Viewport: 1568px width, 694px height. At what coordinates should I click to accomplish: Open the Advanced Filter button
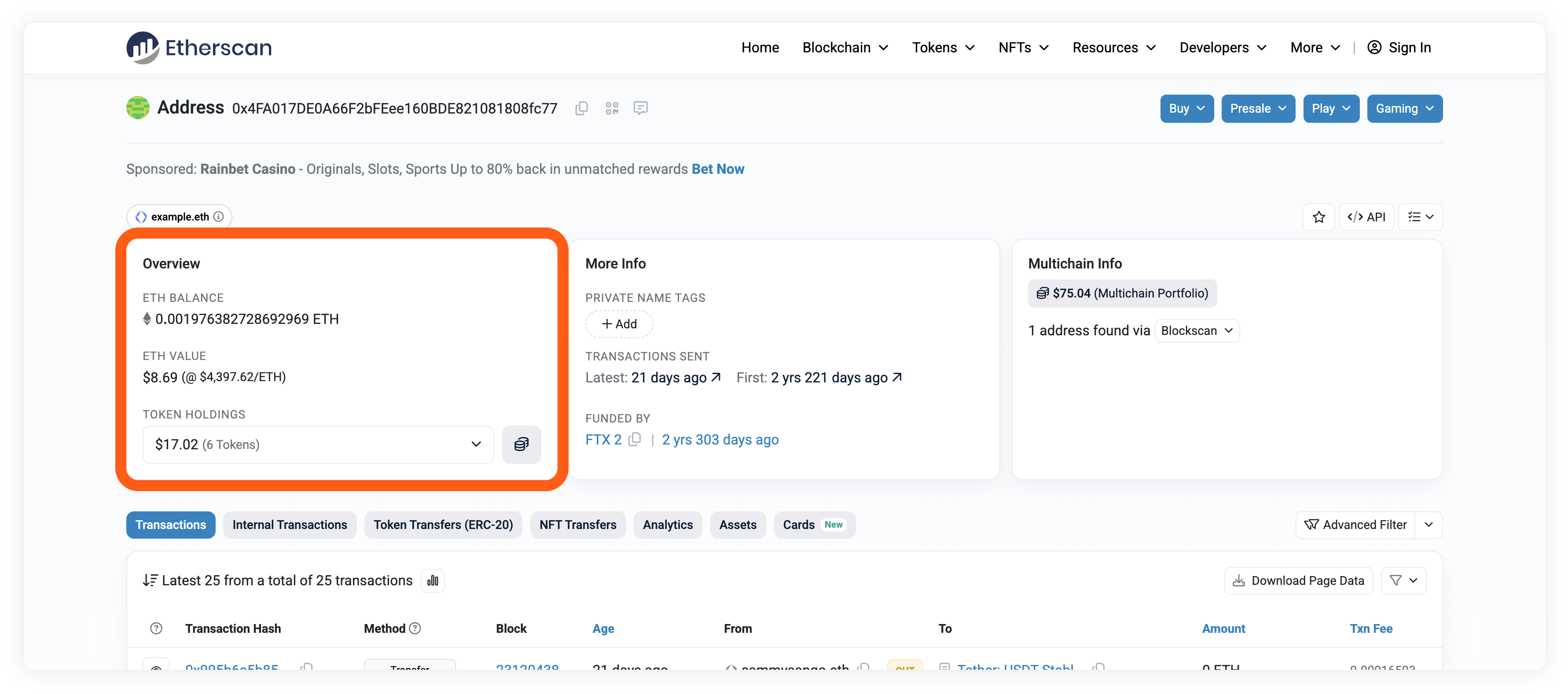pyautogui.click(x=1355, y=525)
